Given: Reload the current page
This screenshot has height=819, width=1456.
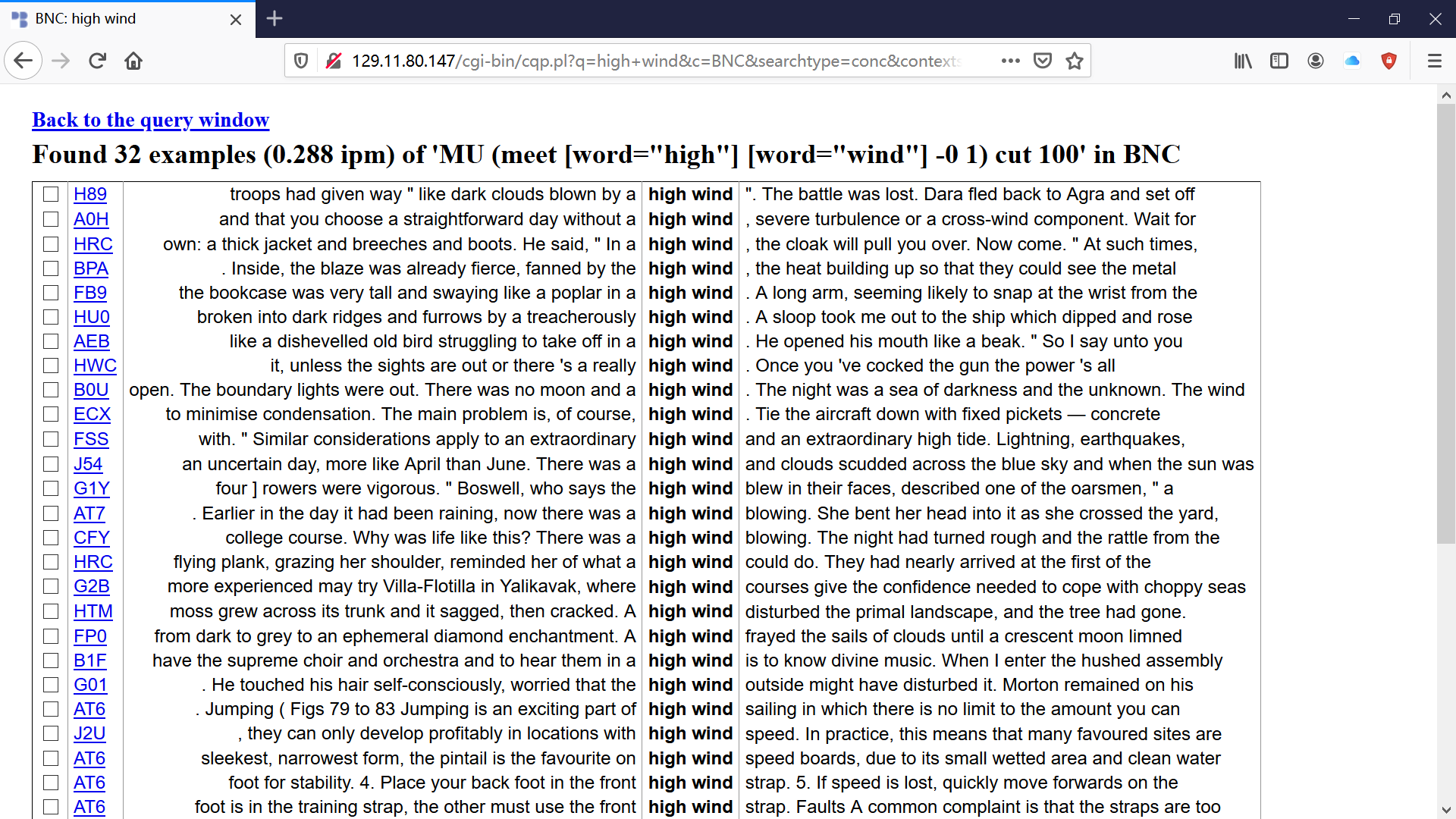Looking at the screenshot, I should (x=97, y=61).
